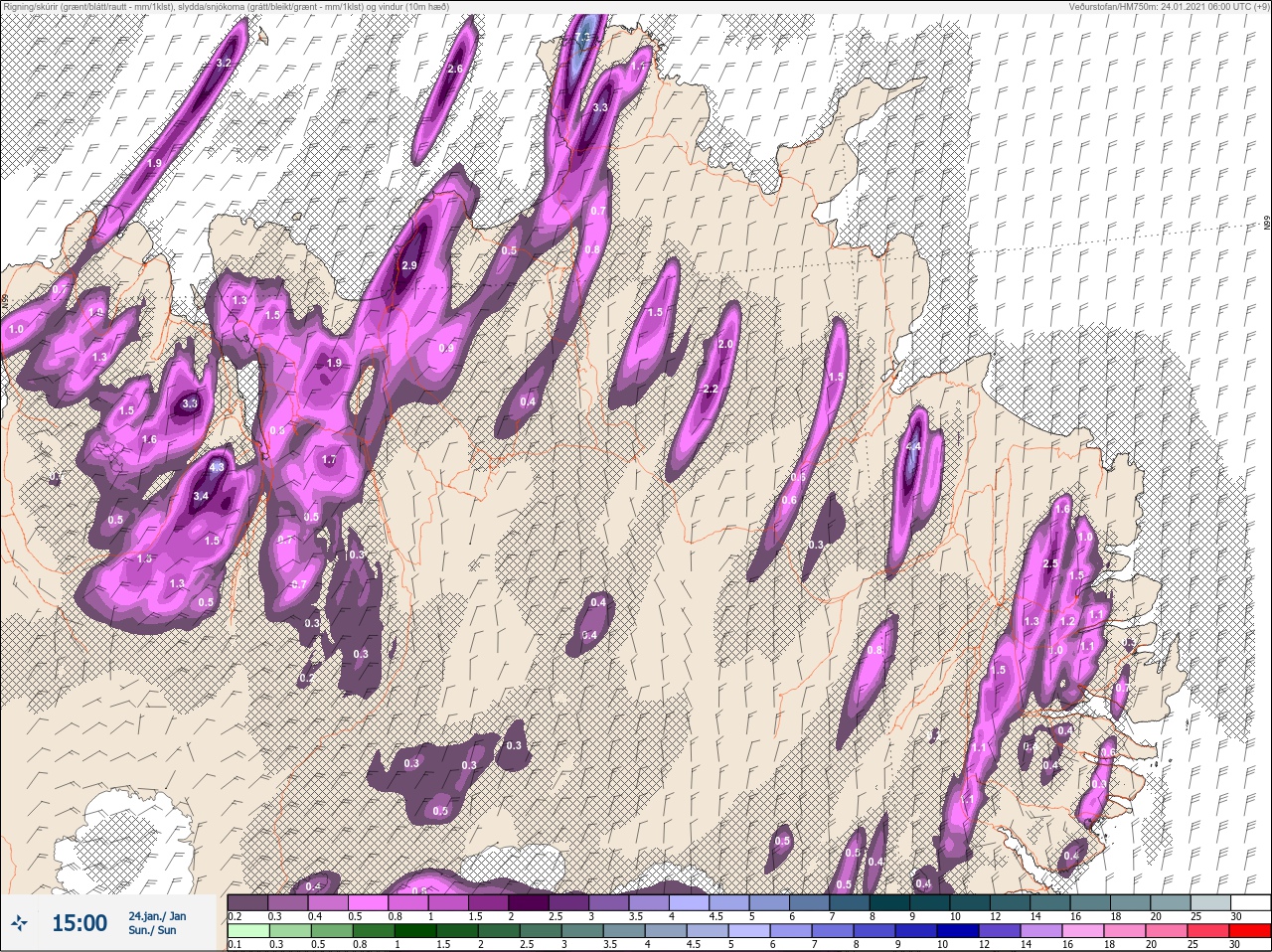Click the 1.2 precipitation value on the map

[x=1068, y=620]
